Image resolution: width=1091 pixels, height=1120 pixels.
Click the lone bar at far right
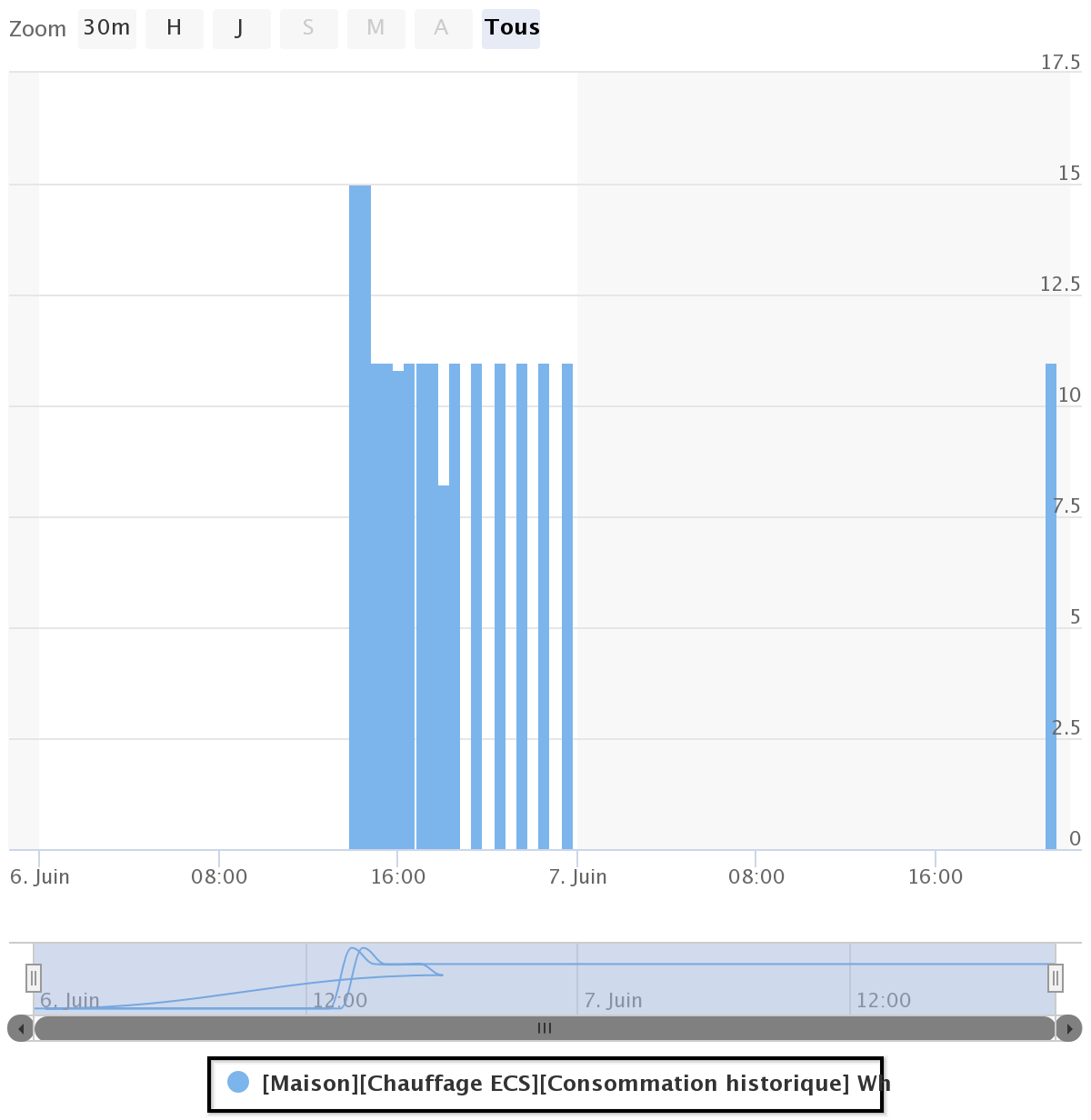[x=1051, y=606]
